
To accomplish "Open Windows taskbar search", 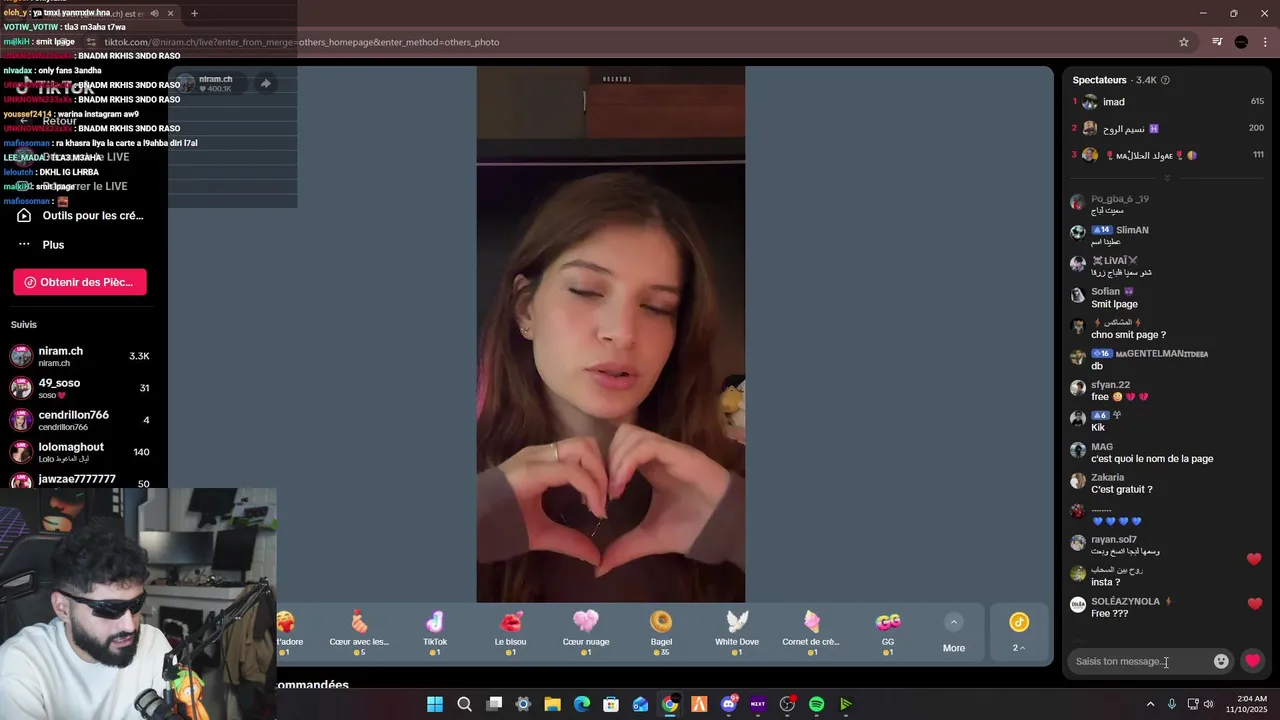I will point(464,704).
